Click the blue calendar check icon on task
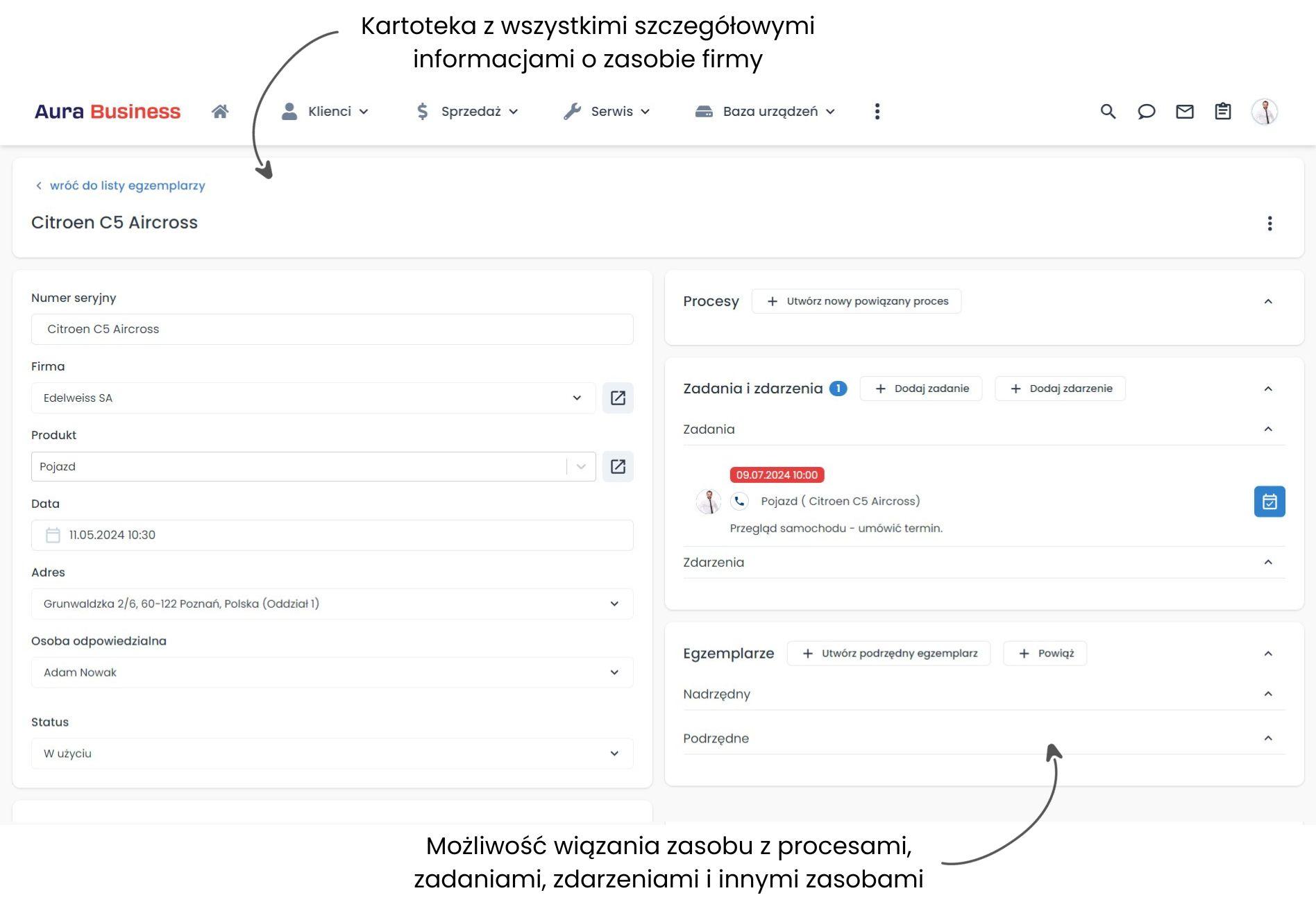The height and width of the screenshot is (902, 1316). click(1269, 502)
